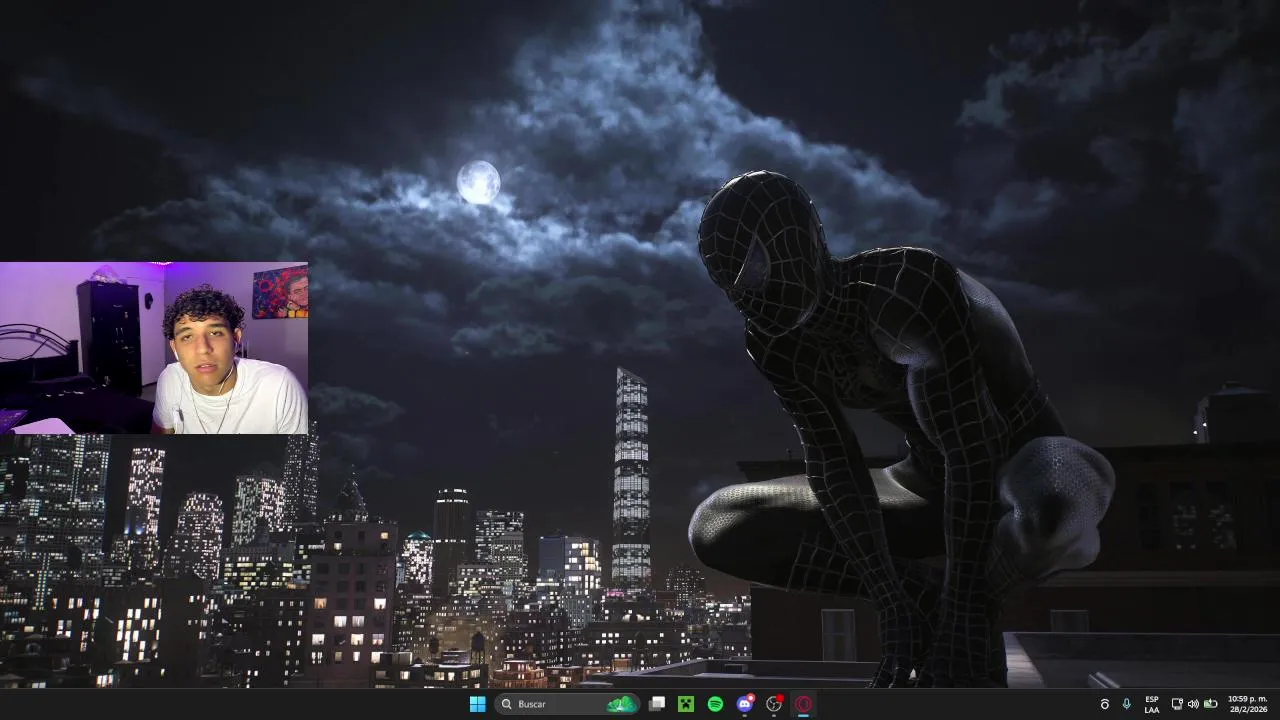Click the search highlight image in Buscar

(622, 704)
